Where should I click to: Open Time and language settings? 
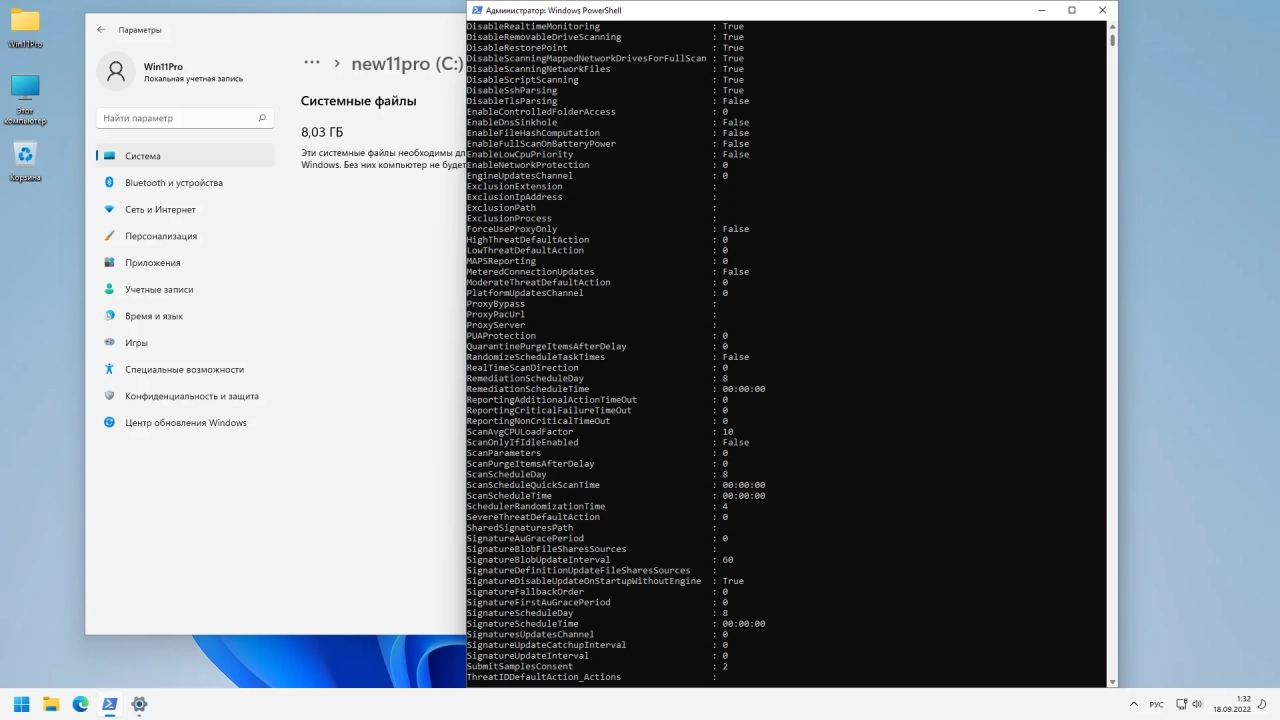(x=185, y=316)
